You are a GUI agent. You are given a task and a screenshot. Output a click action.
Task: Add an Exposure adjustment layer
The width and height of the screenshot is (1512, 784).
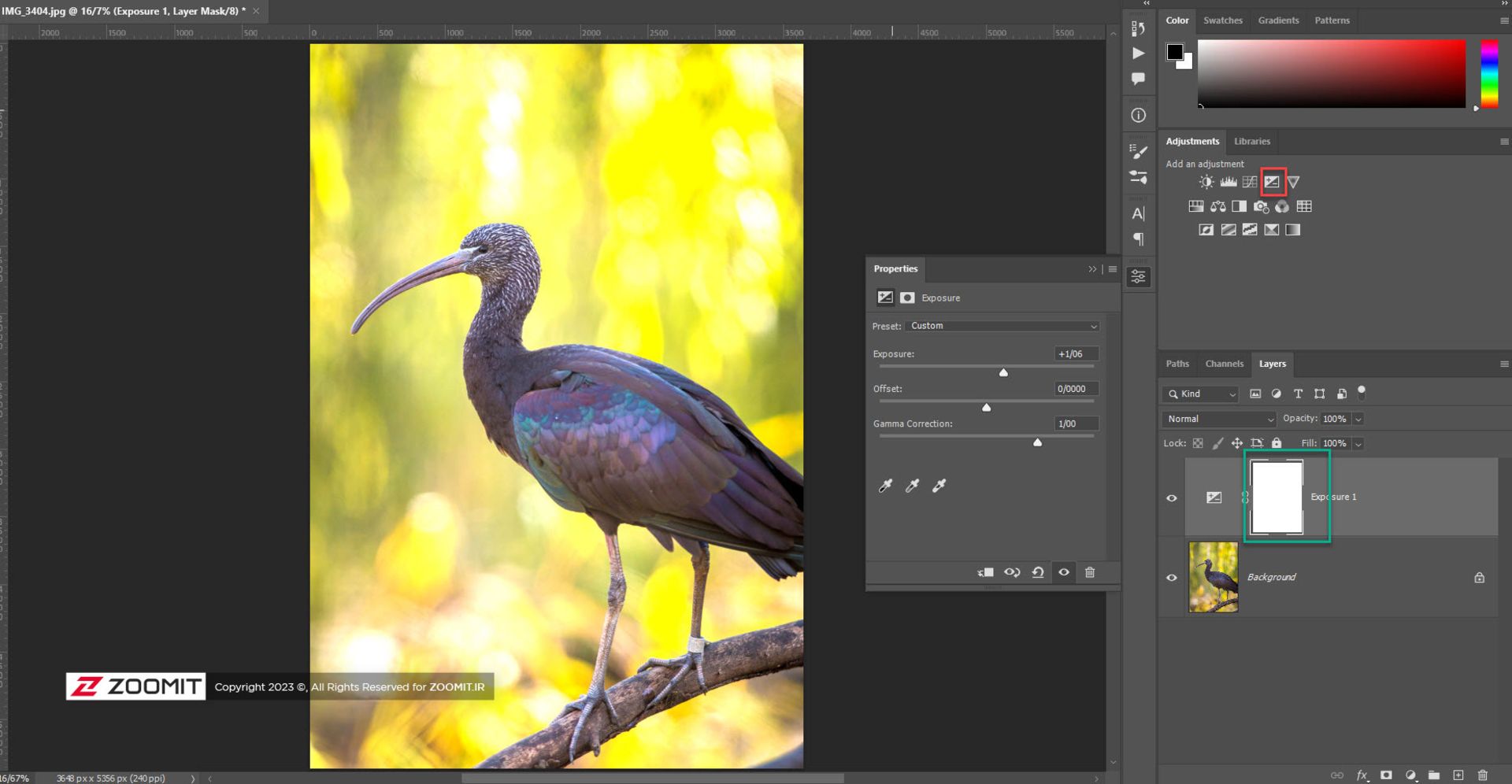pos(1272,182)
